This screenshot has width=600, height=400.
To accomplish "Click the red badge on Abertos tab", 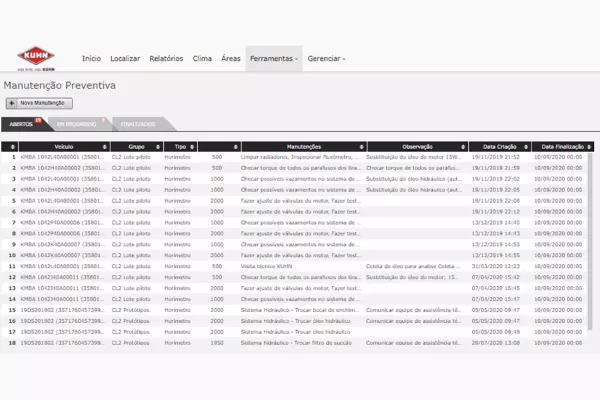I will coord(38,119).
